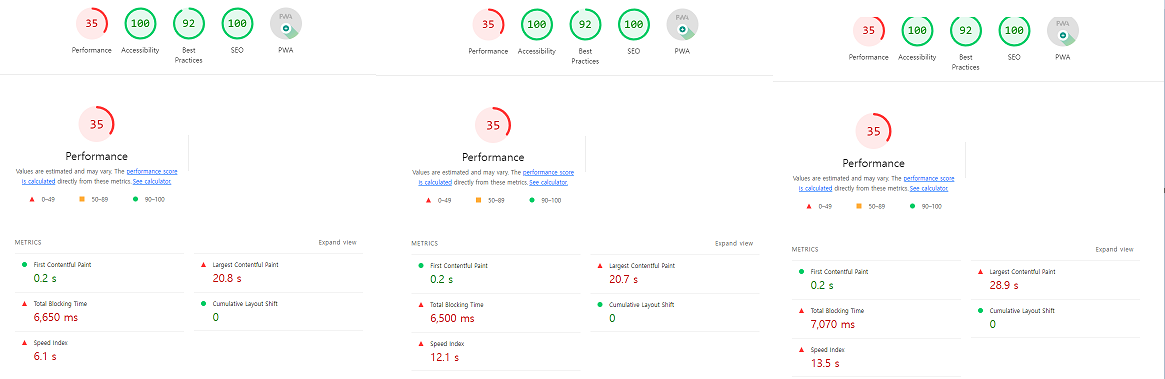Click Total Blocking Time label in right report
The height and width of the screenshot is (379, 1165).
837,311
